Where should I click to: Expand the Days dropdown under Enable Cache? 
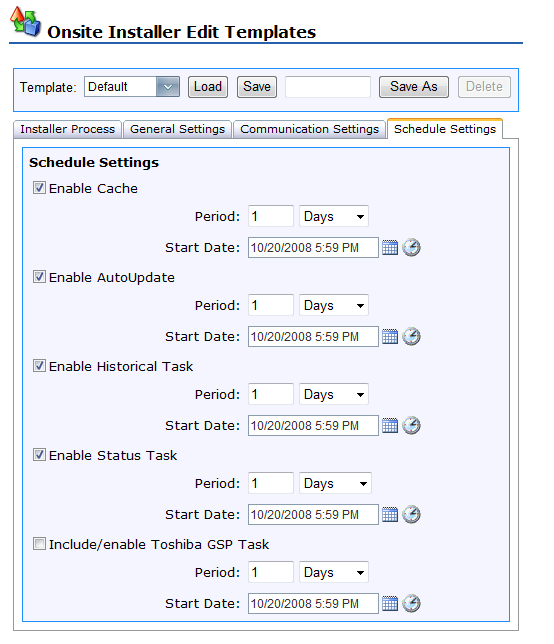pos(334,216)
